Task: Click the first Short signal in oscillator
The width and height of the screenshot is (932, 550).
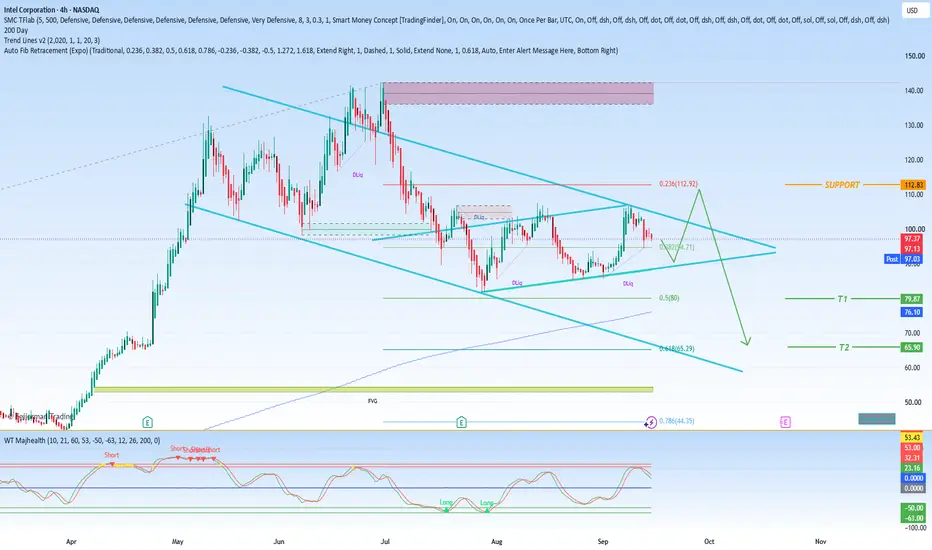Action: [112, 455]
